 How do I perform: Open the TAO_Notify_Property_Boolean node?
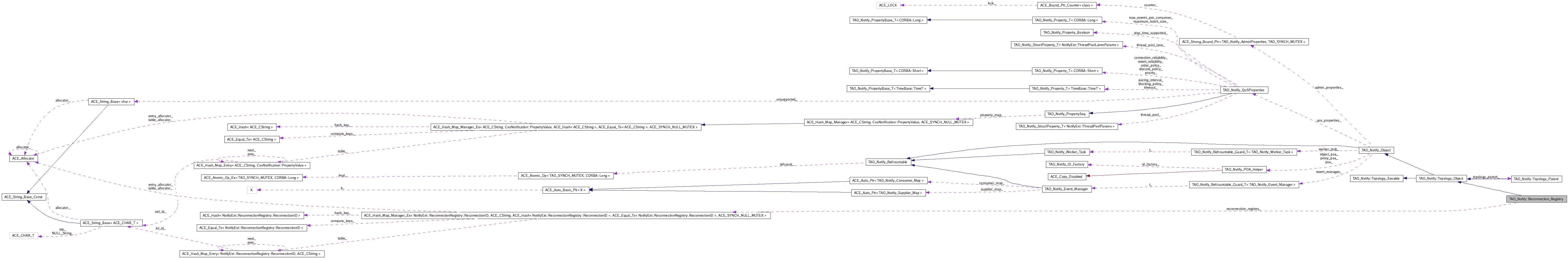coord(1066,32)
